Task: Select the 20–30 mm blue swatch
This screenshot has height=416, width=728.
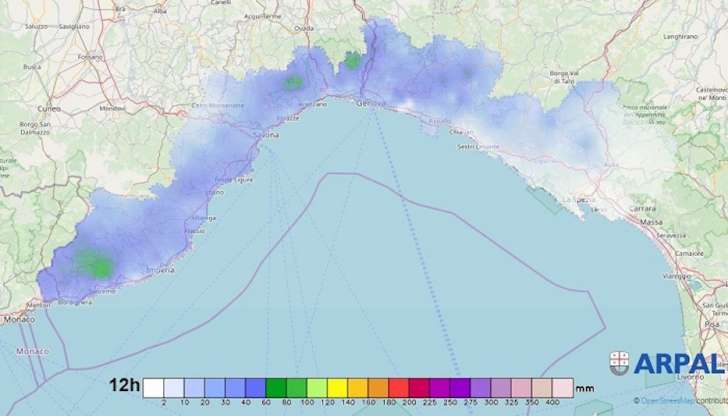Action: (x=214, y=388)
